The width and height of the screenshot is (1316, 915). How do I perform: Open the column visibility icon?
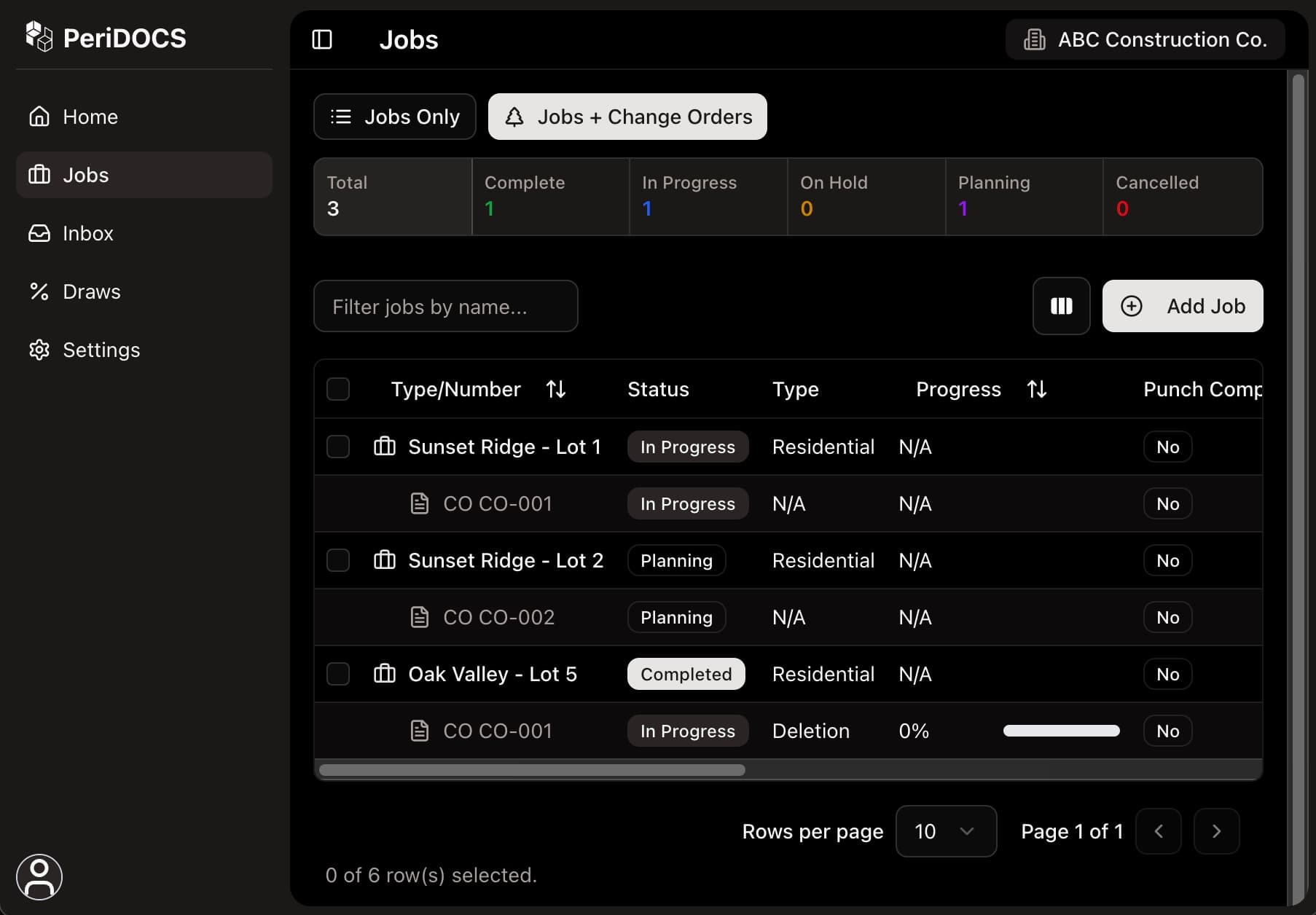pos(1061,306)
